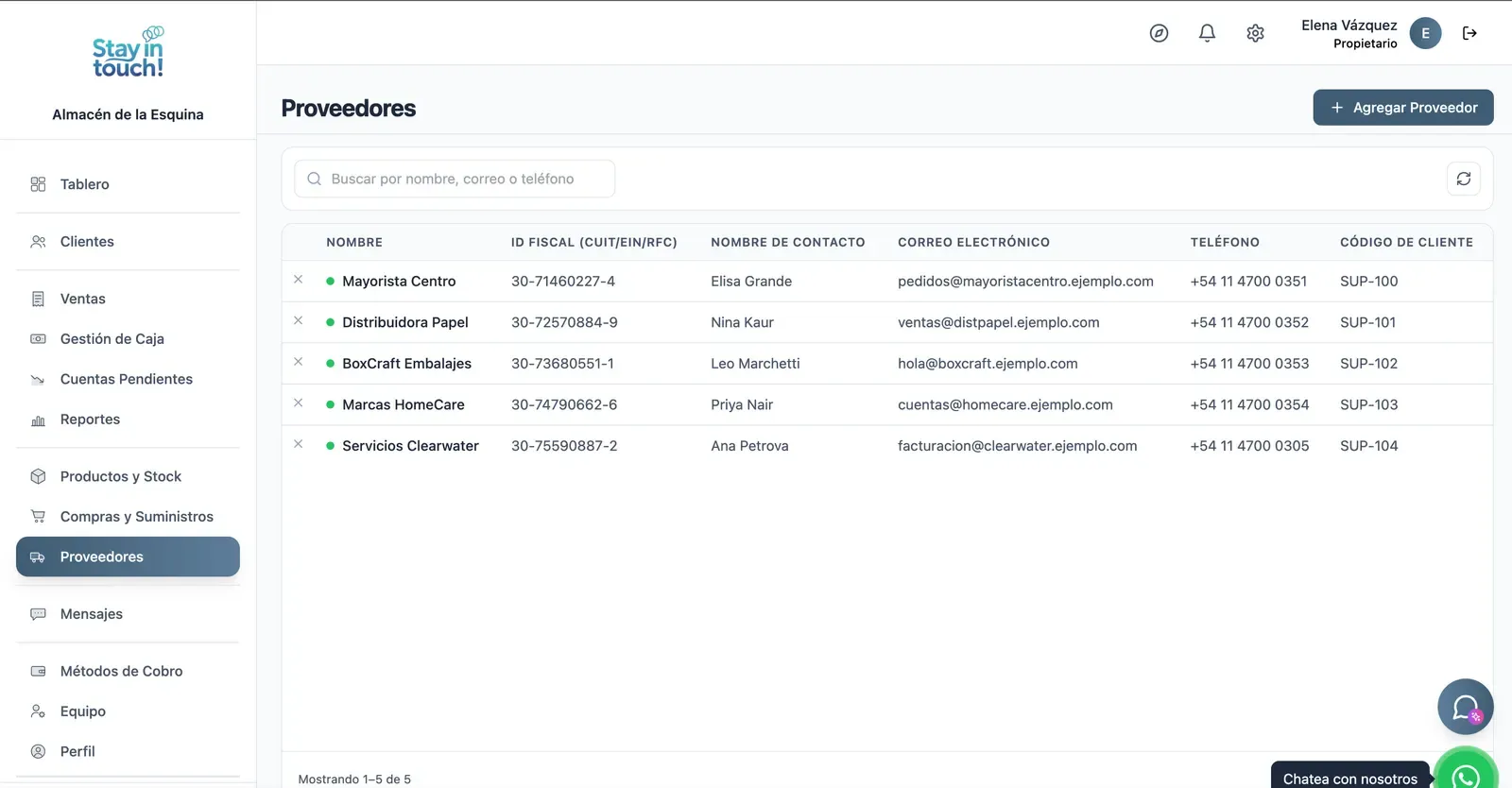The height and width of the screenshot is (788, 1512).
Task: Open Compras y Suministros
Action: click(128, 517)
